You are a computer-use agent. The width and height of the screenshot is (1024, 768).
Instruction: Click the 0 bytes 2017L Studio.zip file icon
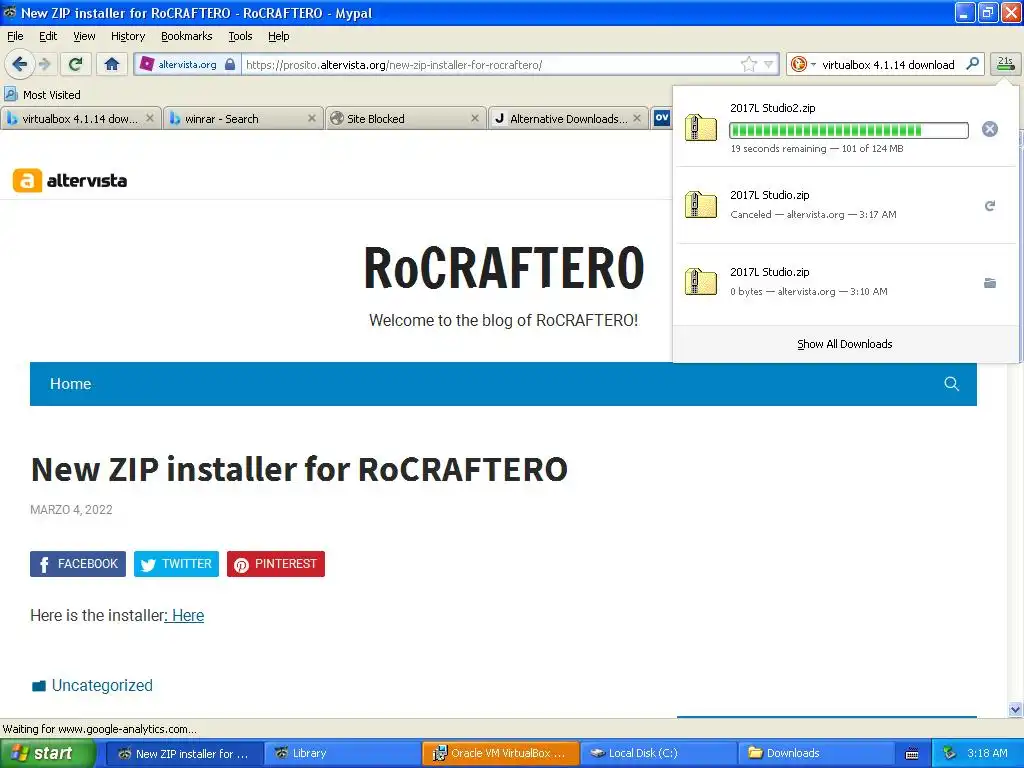tap(701, 281)
